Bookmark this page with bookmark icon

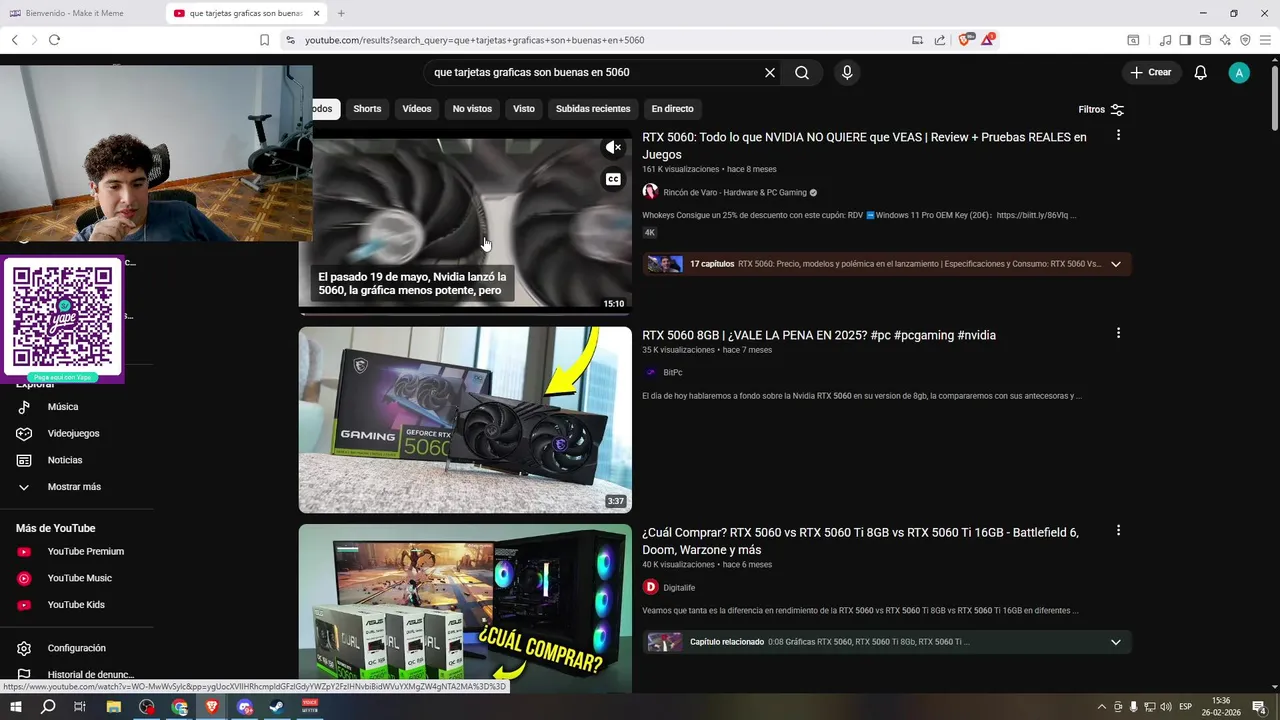tap(264, 40)
